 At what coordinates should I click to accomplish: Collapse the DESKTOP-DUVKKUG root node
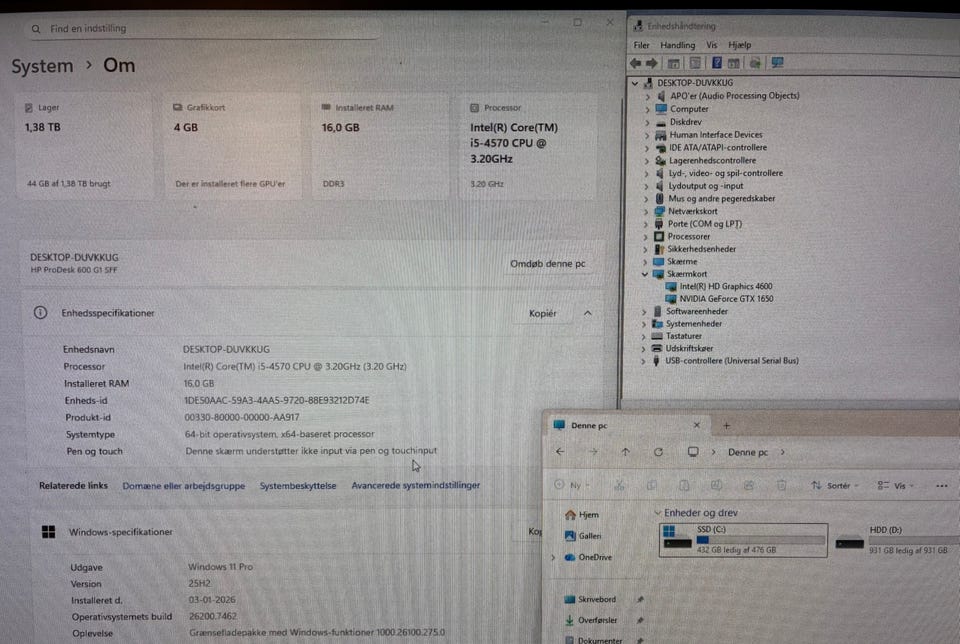[635, 83]
